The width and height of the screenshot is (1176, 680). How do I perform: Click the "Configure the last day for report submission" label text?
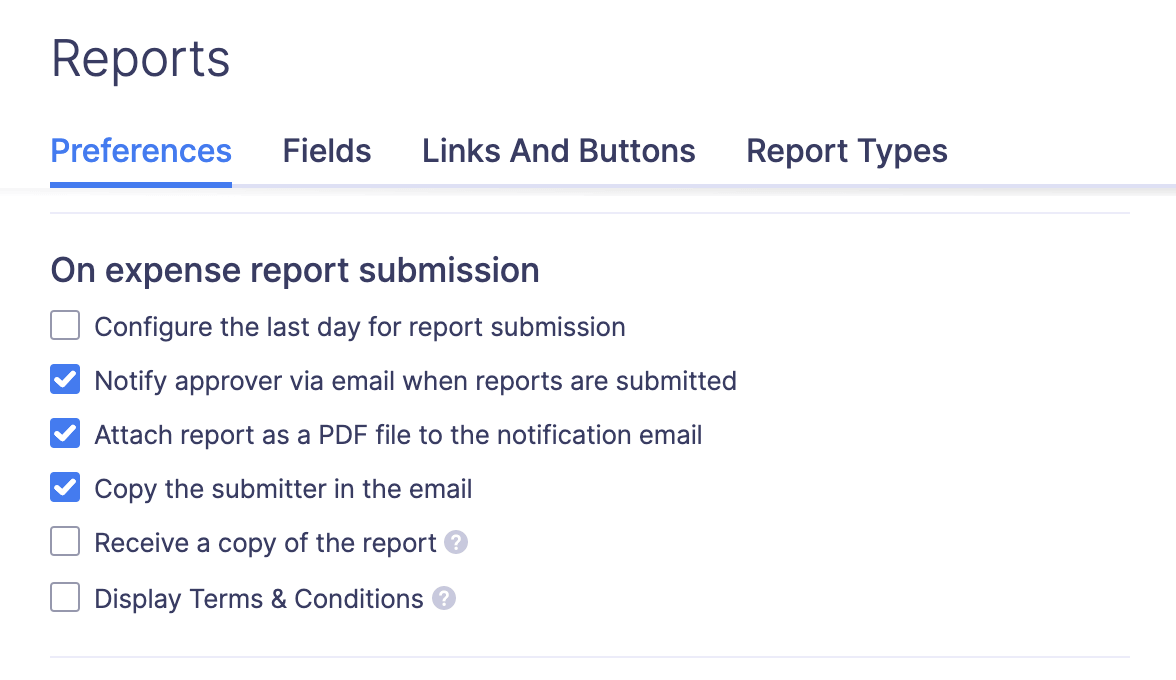click(x=360, y=327)
